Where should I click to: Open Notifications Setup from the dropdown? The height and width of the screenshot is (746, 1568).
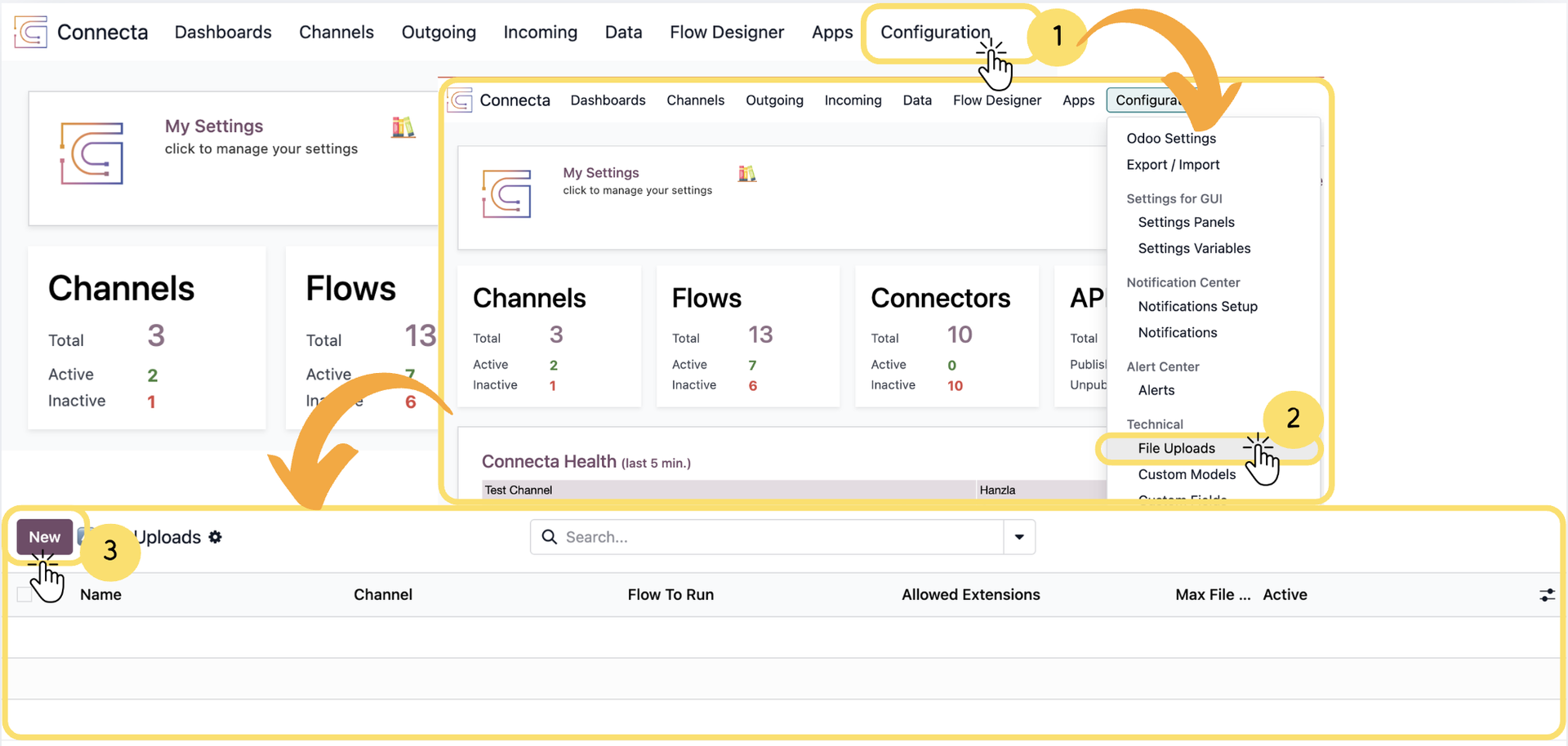click(x=1197, y=306)
